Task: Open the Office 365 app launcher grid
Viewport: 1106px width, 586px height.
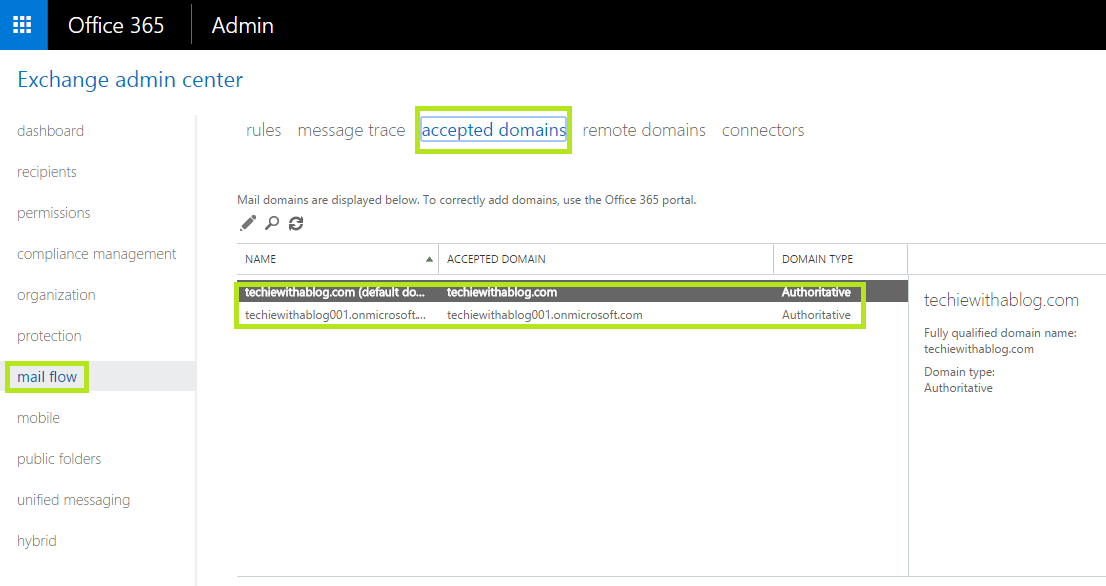Action: [23, 25]
